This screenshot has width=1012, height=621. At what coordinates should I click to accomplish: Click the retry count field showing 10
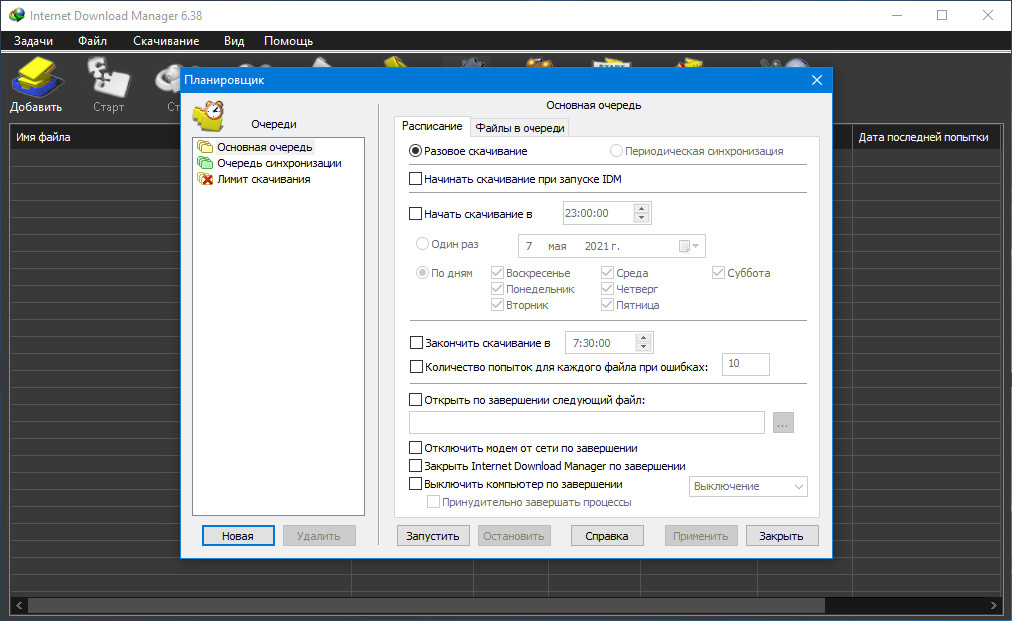(745, 364)
